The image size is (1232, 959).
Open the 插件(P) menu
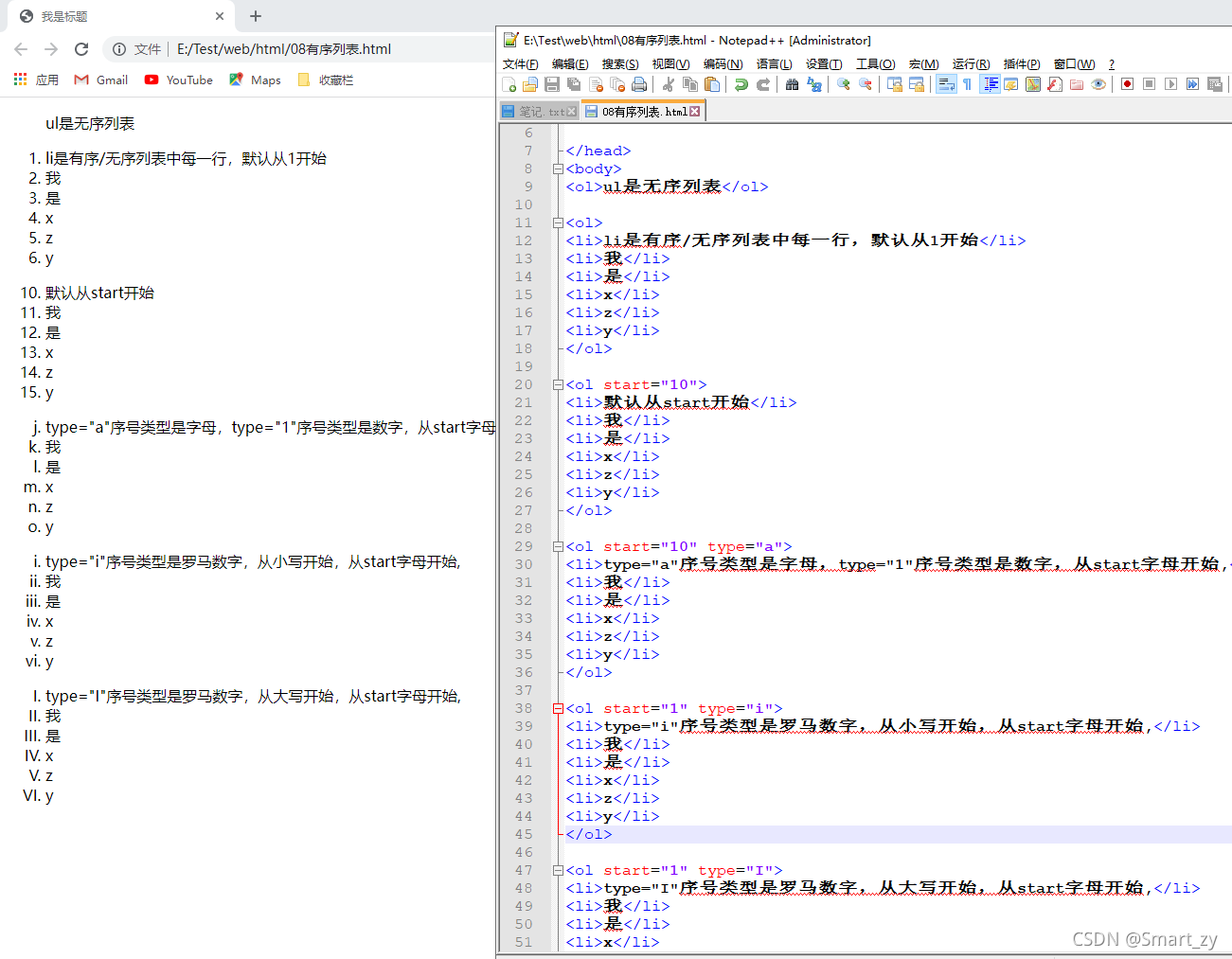[x=1022, y=63]
